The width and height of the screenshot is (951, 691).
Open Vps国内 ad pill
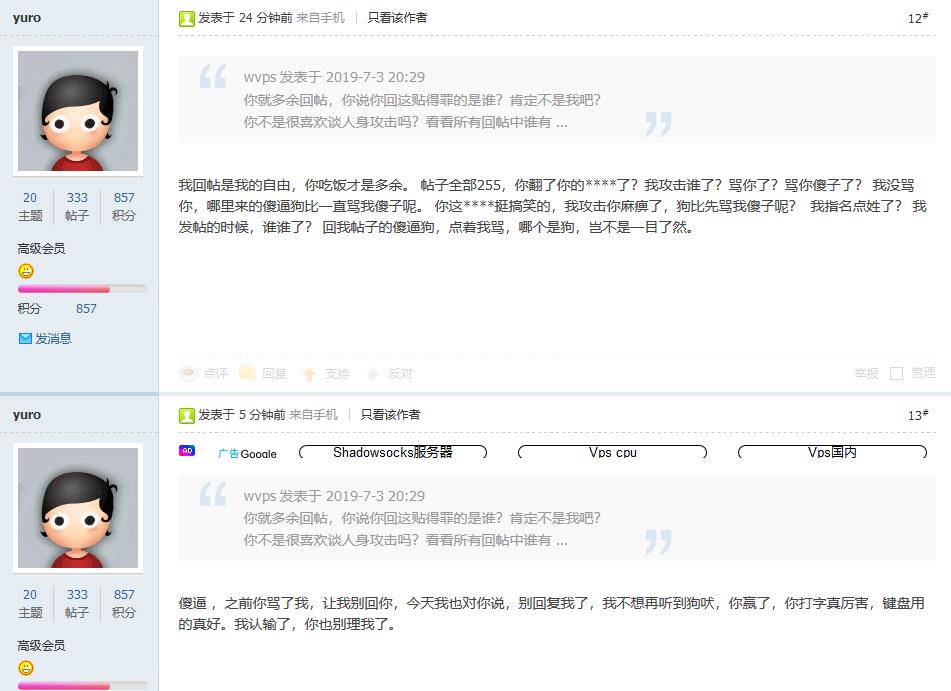832,452
